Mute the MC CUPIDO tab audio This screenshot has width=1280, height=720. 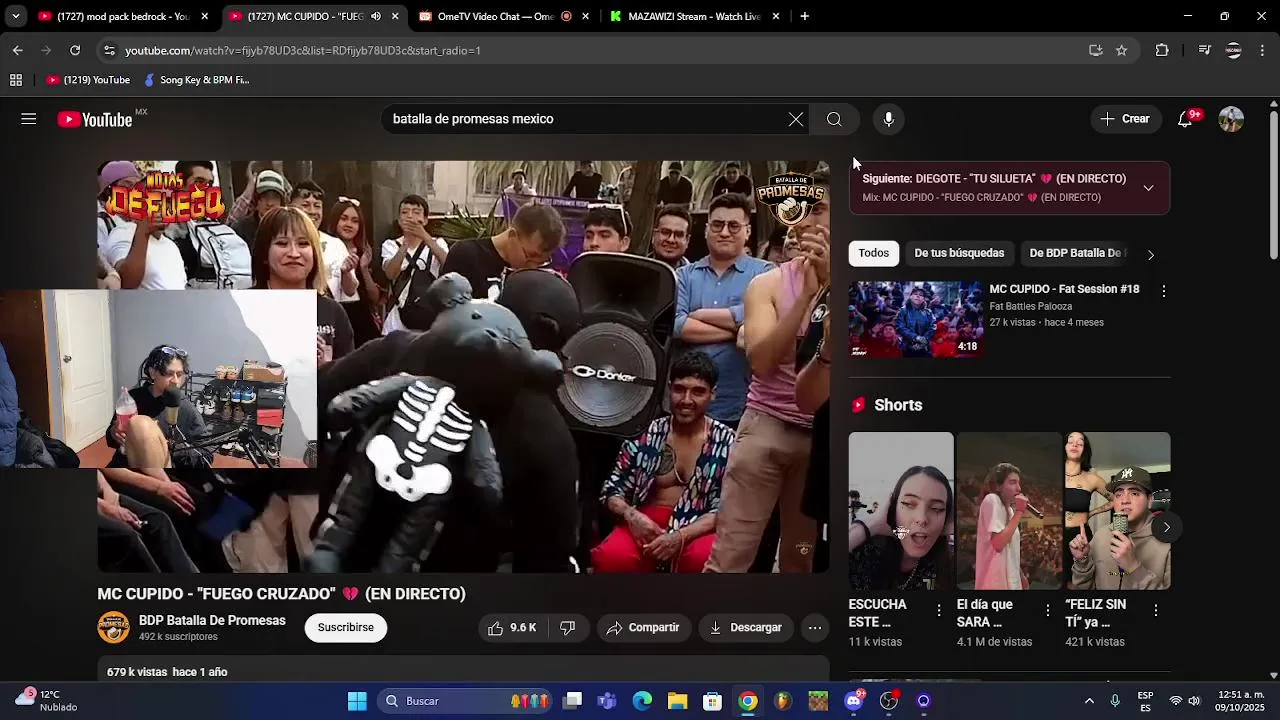point(376,16)
